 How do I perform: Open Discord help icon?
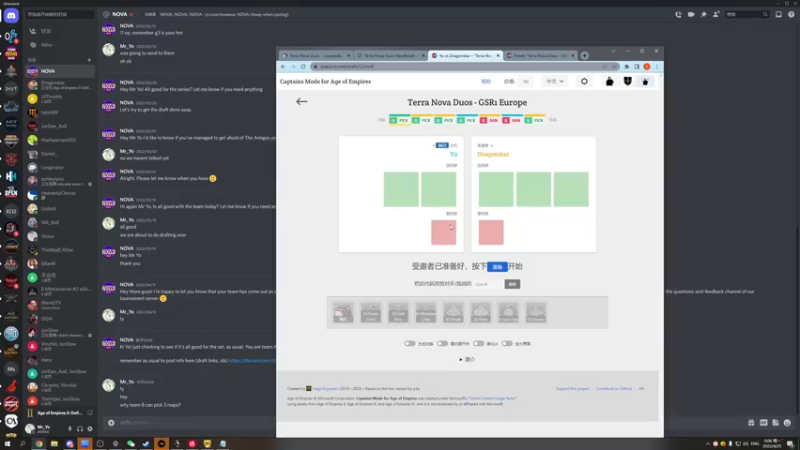click(791, 14)
